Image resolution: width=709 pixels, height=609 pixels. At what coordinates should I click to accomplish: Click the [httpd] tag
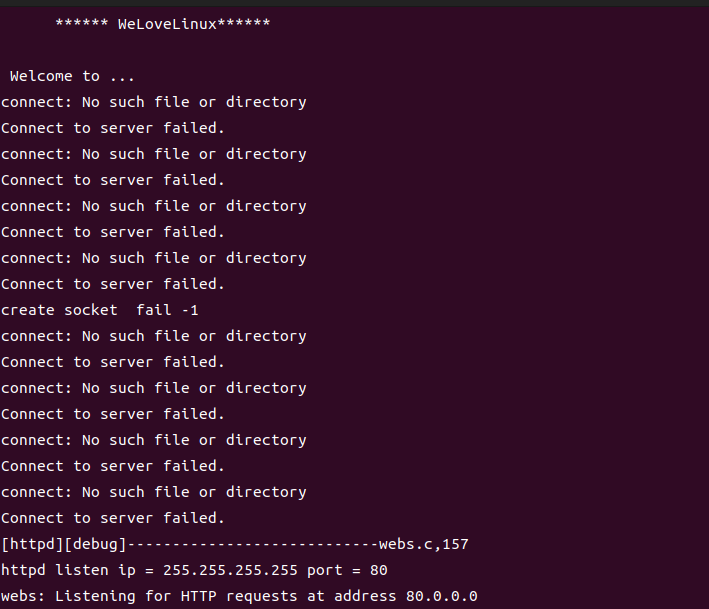32,544
